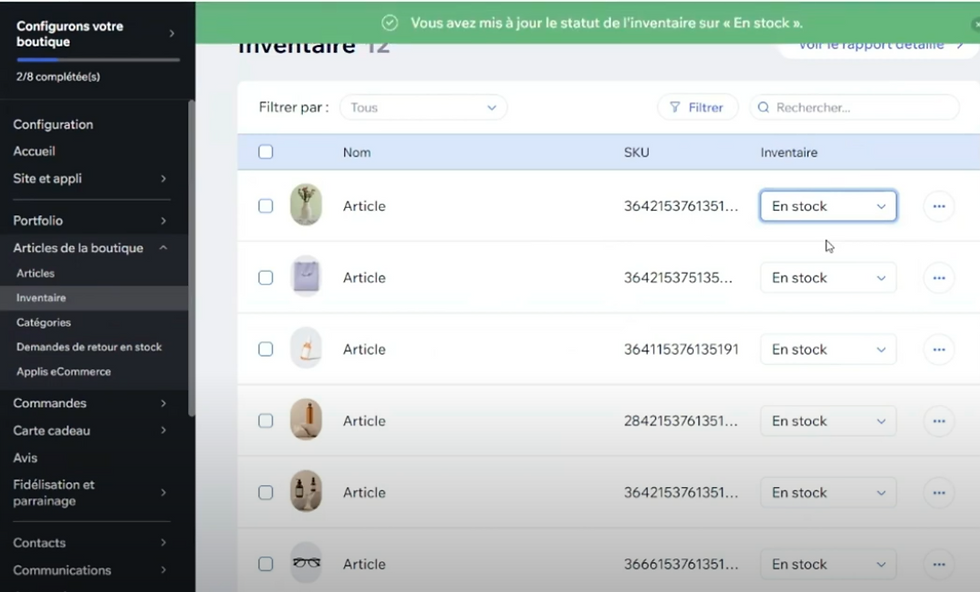This screenshot has height=592, width=980.
Task: Open the two dropper bottles article thumbnail
Action: (x=306, y=491)
